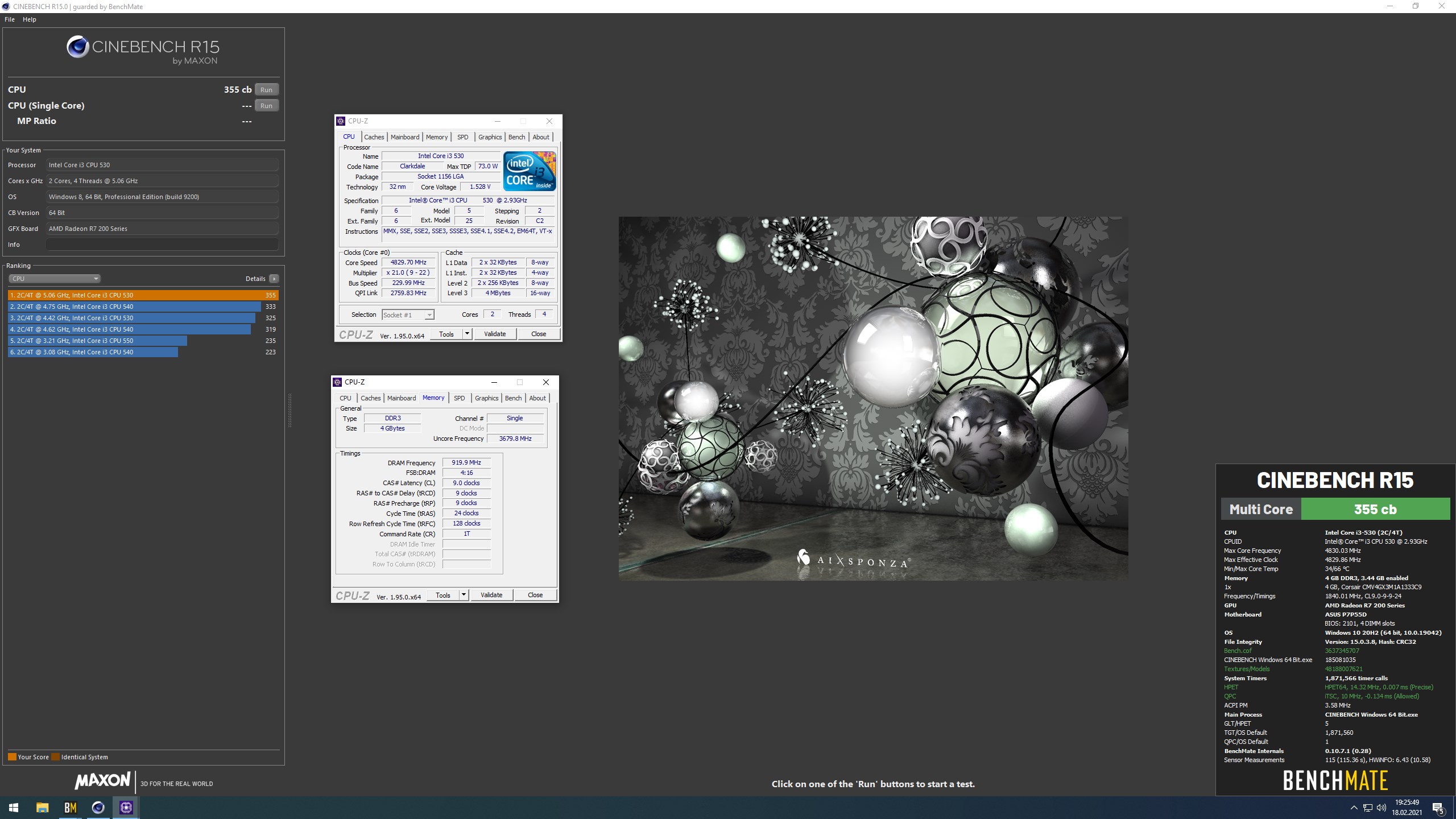
Task: Select ranking row 2C/4T @ 3.21 GHz i3 550
Action: coord(143,341)
